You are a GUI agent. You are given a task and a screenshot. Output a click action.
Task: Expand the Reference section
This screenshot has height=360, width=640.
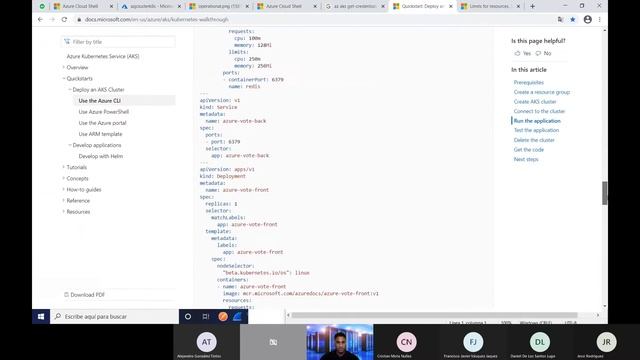tap(64, 200)
